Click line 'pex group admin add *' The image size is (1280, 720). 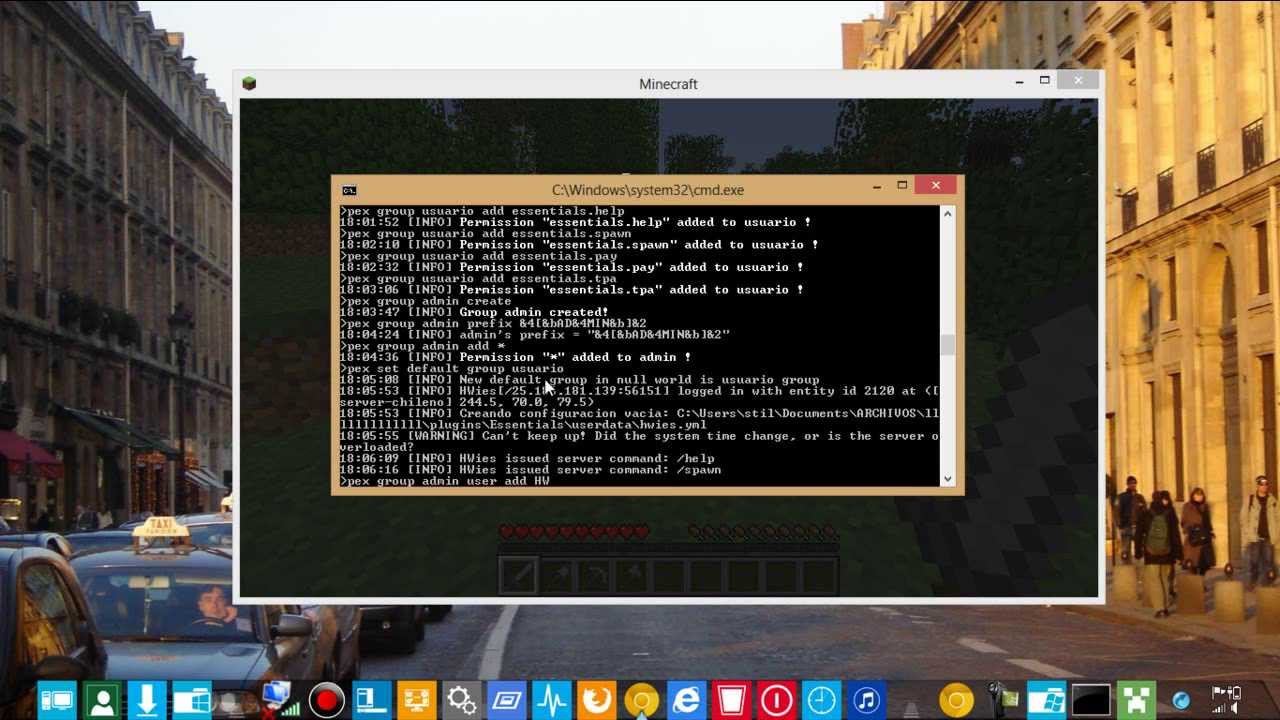(422, 346)
